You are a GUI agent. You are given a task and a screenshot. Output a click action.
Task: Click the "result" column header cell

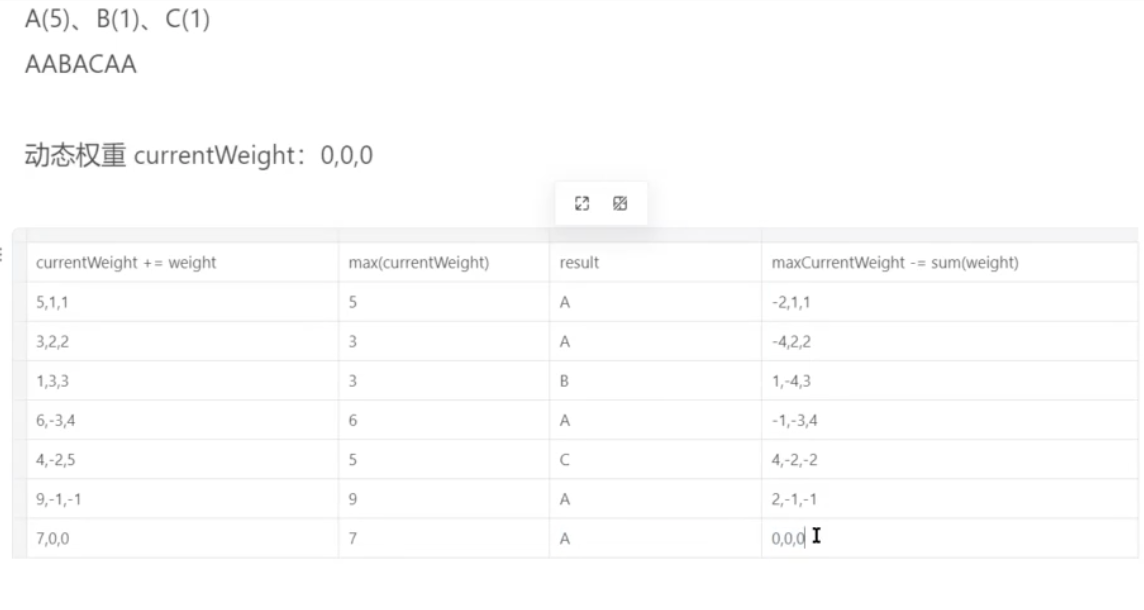click(655, 263)
